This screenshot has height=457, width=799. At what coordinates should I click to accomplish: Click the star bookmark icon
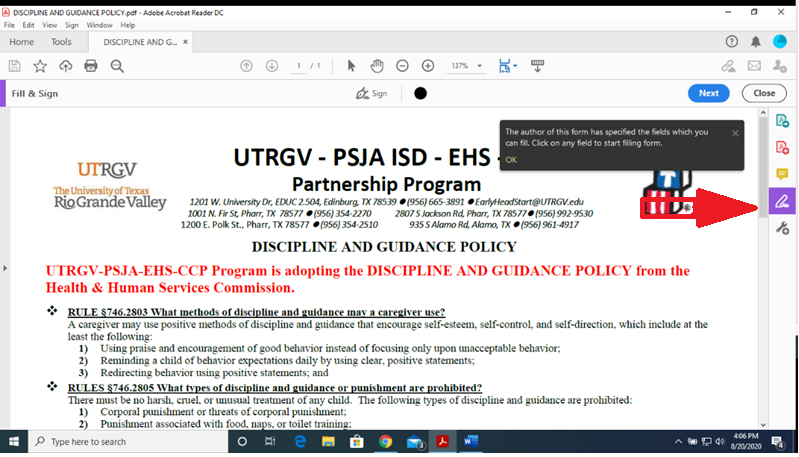pyautogui.click(x=40, y=66)
